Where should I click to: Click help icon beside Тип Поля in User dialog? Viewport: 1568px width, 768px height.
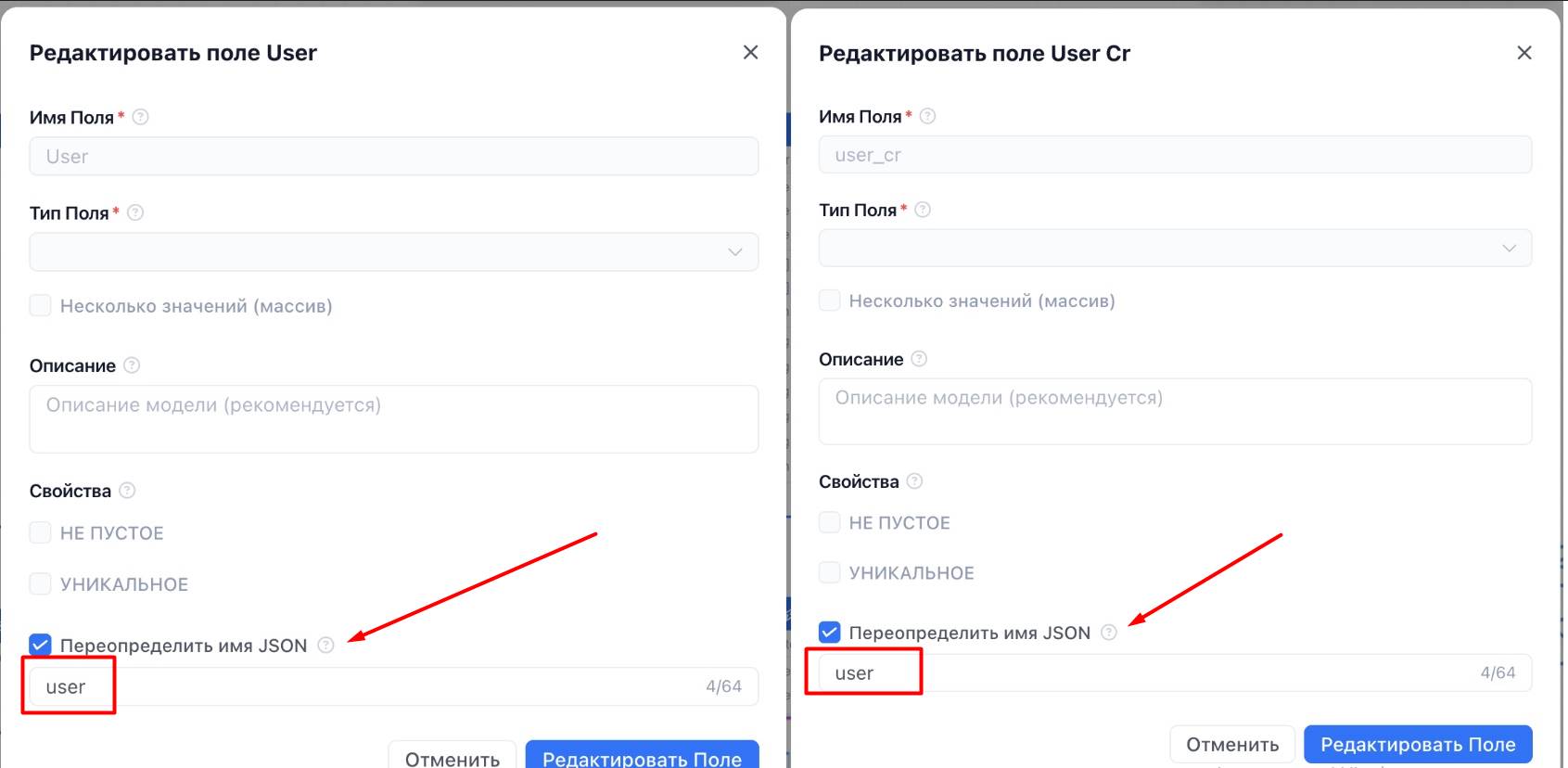point(135,212)
